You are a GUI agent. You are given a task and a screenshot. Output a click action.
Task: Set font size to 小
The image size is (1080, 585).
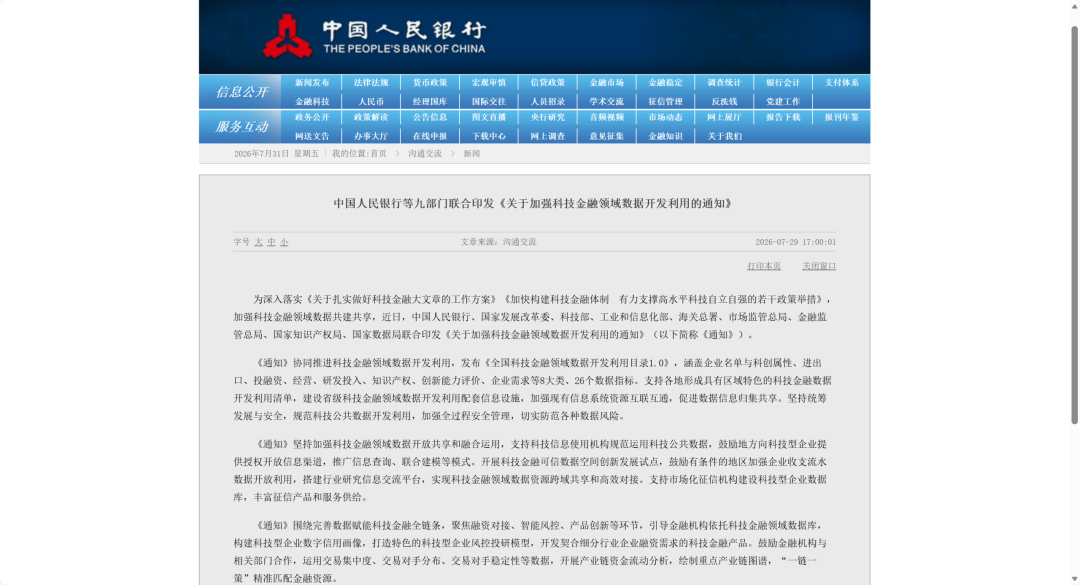pos(284,243)
